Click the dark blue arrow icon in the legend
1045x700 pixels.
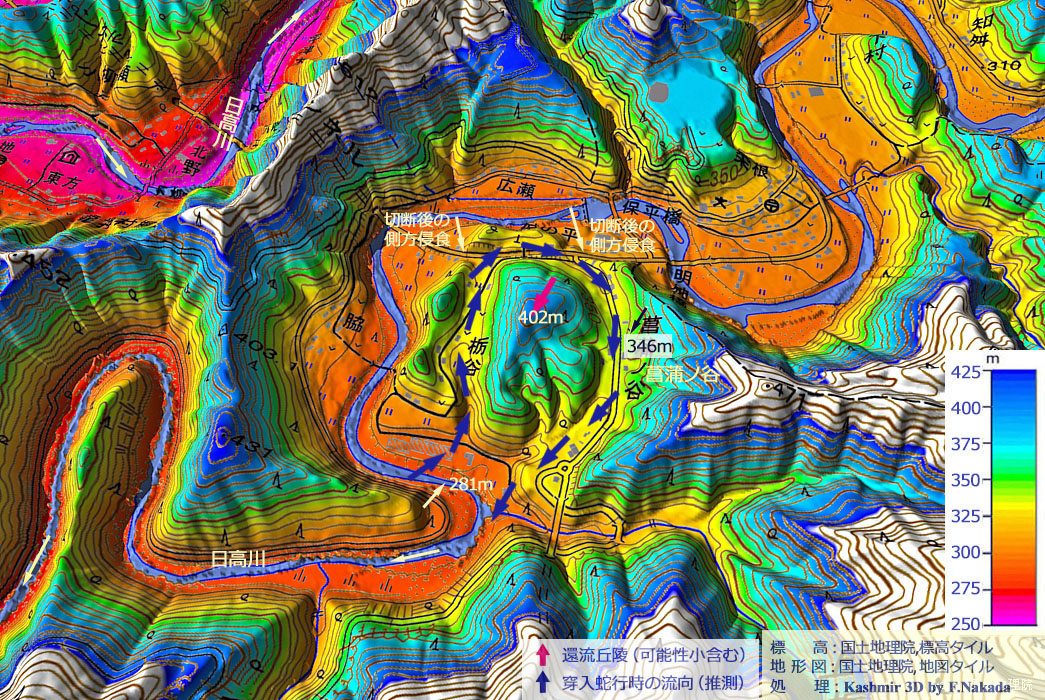tap(542, 682)
